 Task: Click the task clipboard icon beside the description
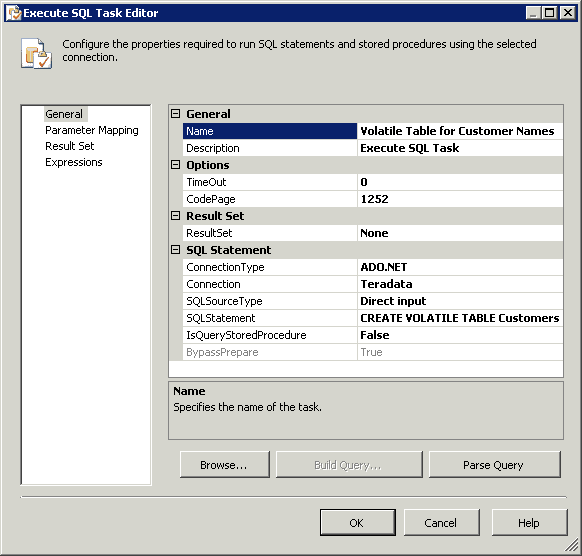[36, 53]
